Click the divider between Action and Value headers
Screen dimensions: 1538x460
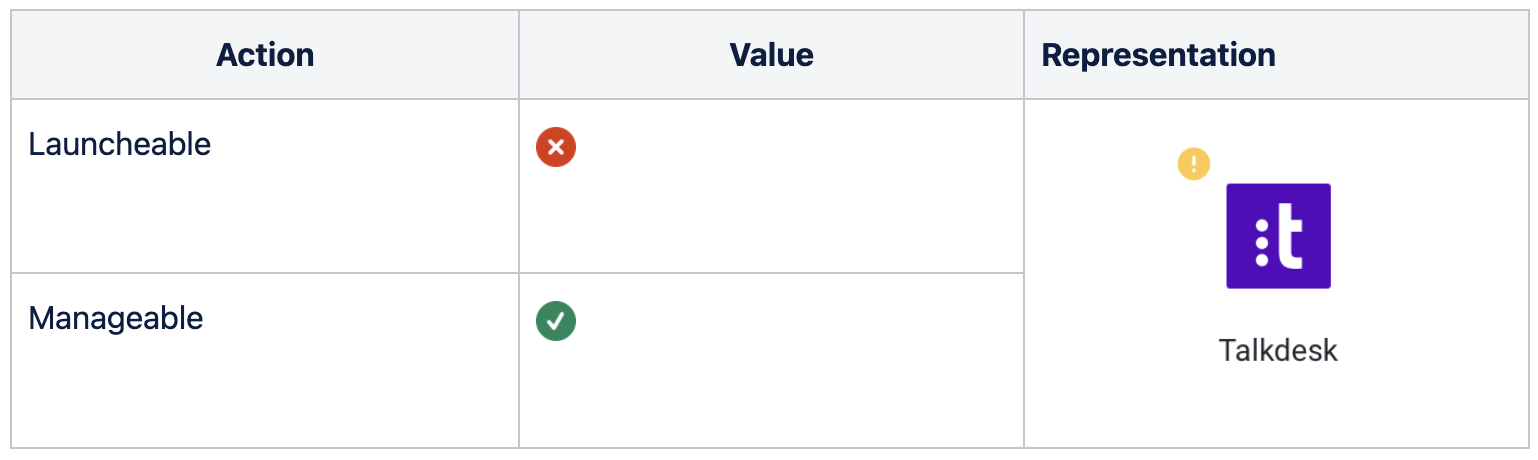coord(519,55)
